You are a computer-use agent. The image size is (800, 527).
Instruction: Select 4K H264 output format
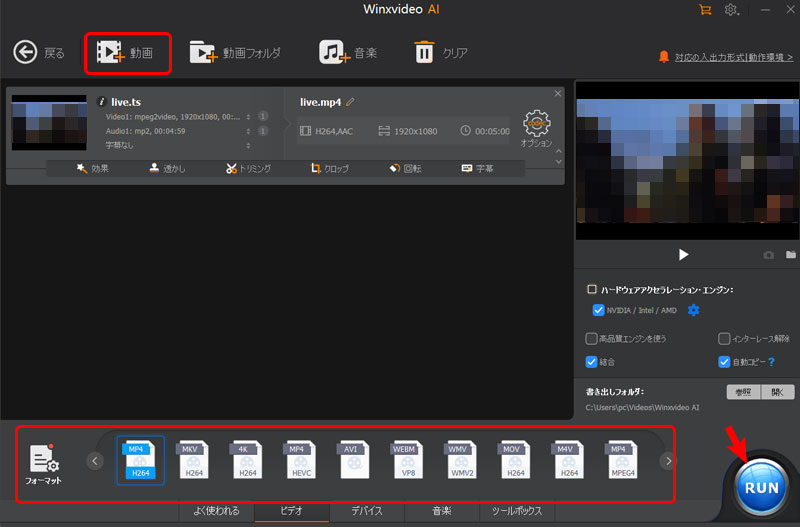click(x=247, y=461)
